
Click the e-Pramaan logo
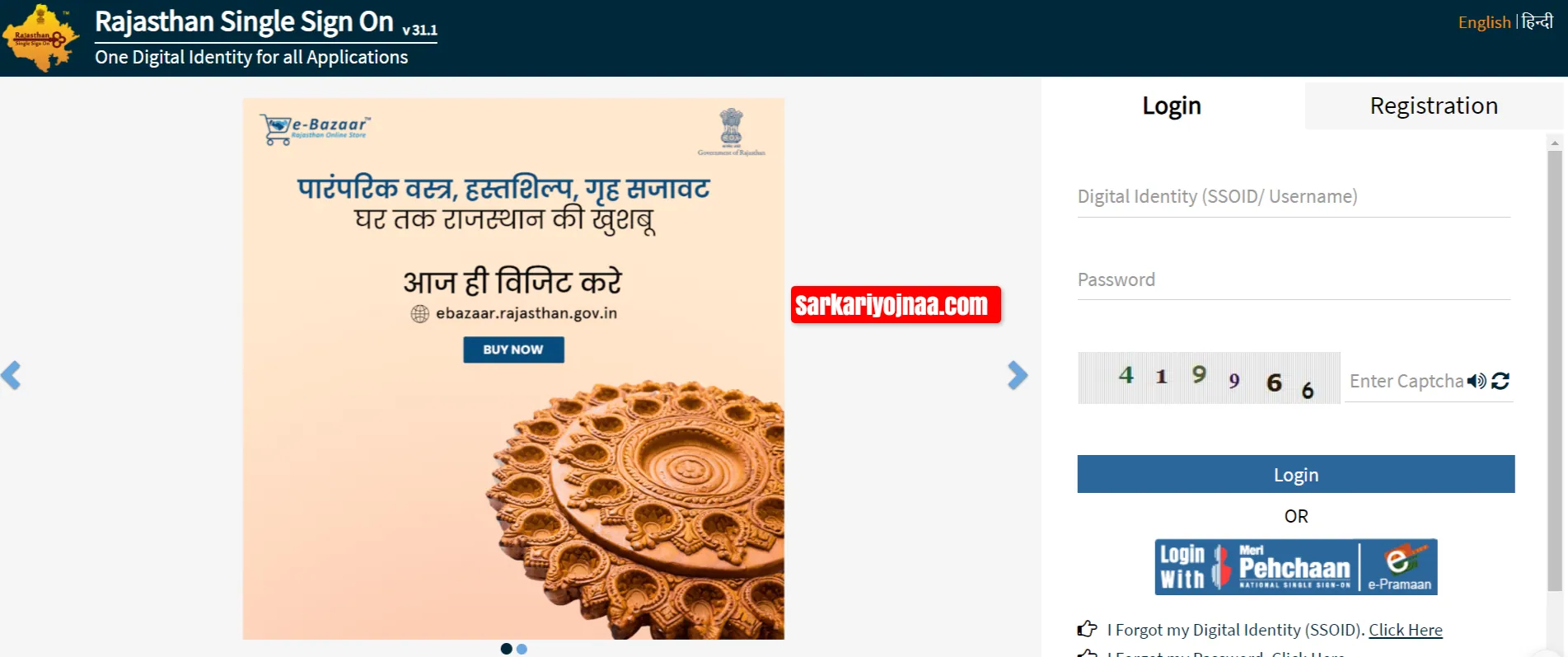pos(1400,567)
